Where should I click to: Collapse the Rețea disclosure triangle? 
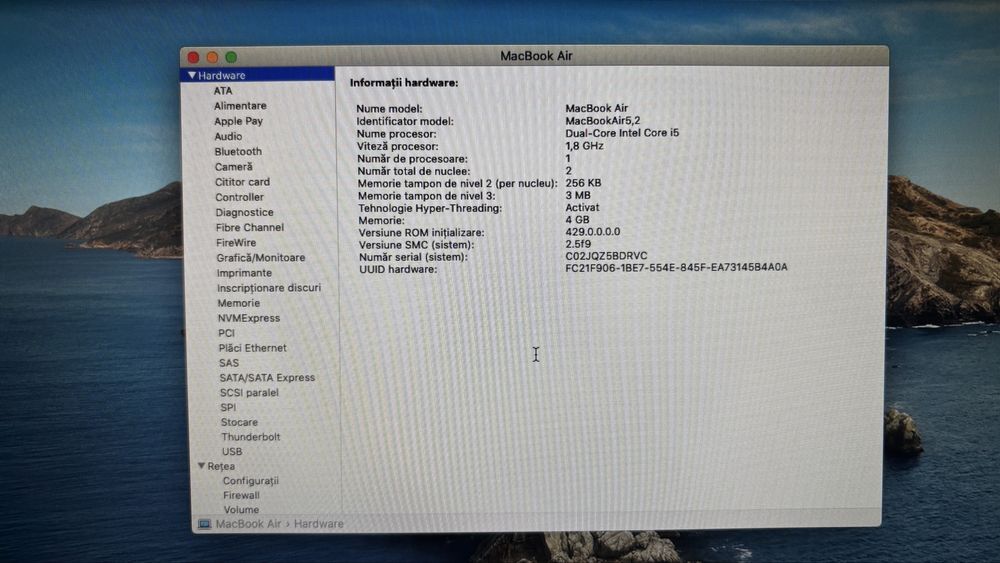click(x=202, y=466)
